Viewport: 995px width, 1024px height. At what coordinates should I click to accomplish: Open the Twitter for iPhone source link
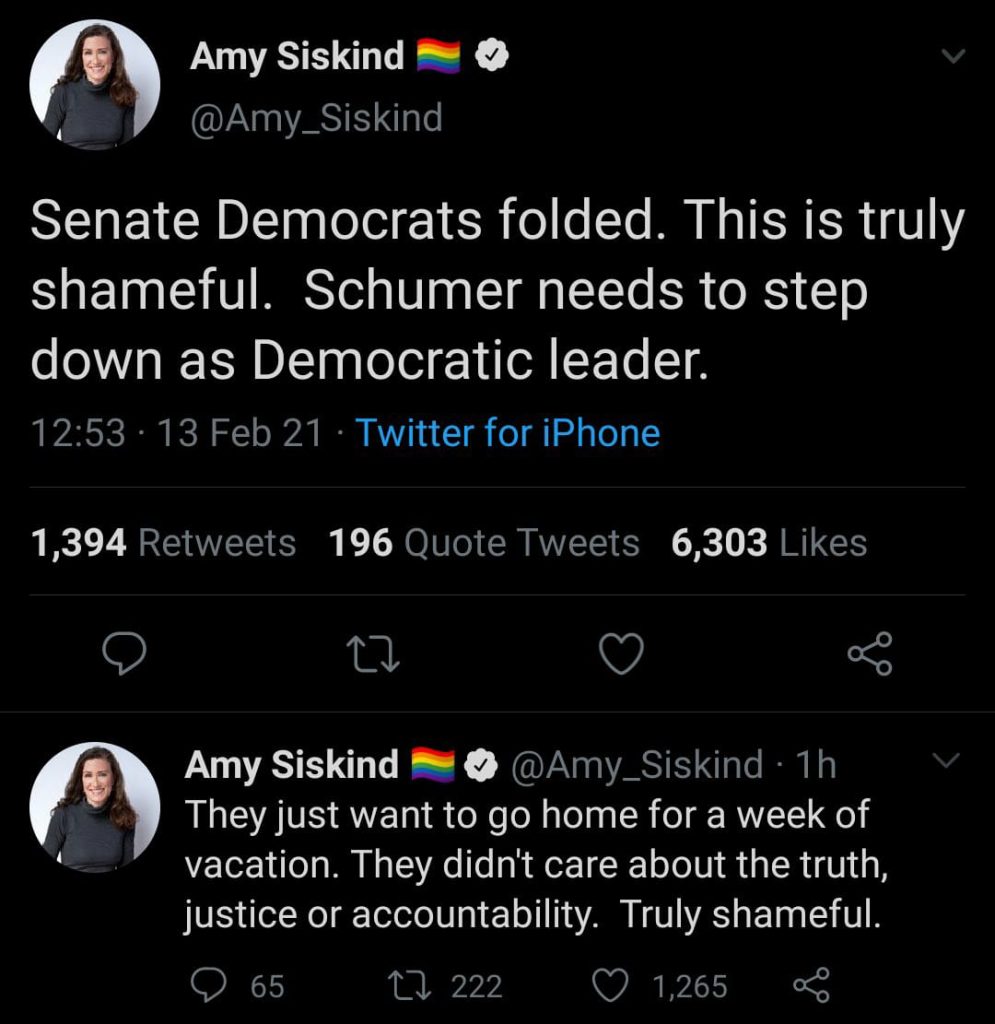(507, 433)
